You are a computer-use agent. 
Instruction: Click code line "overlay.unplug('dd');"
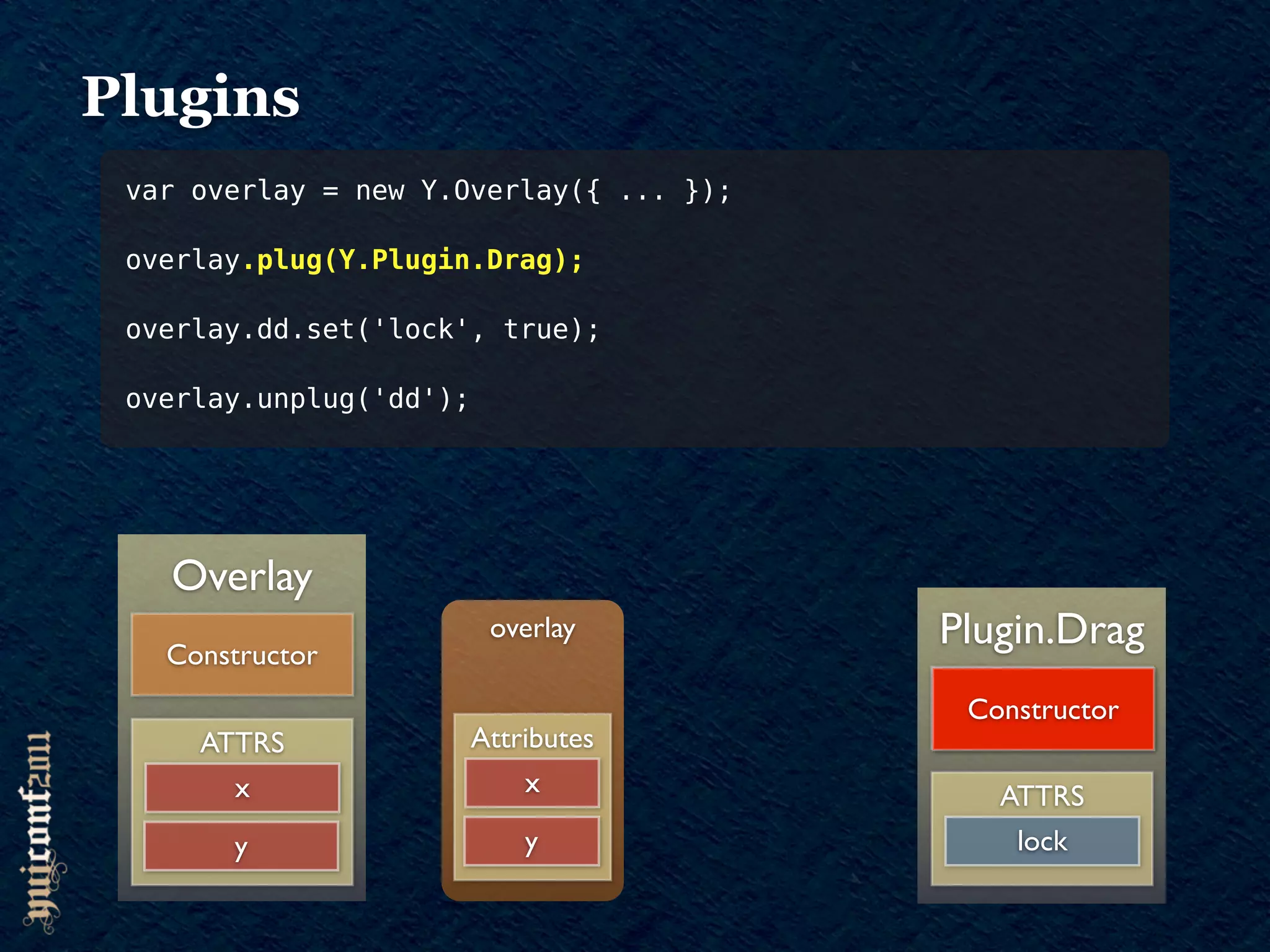pyautogui.click(x=296, y=399)
